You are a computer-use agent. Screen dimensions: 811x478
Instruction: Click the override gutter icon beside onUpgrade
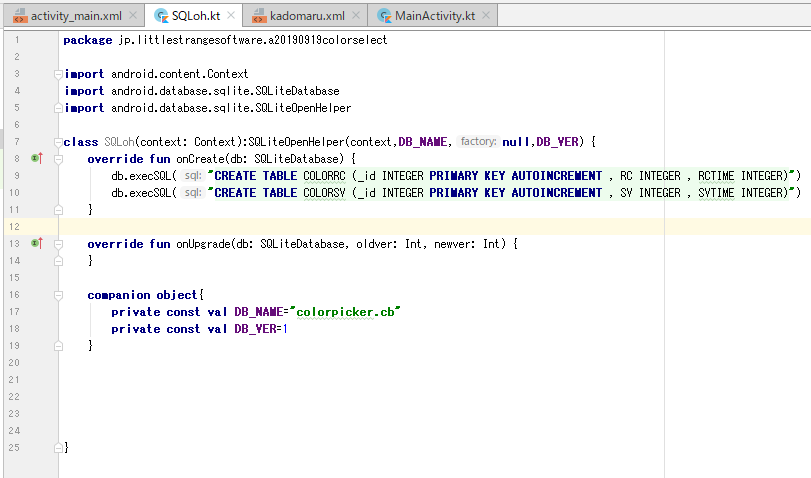click(x=37, y=243)
